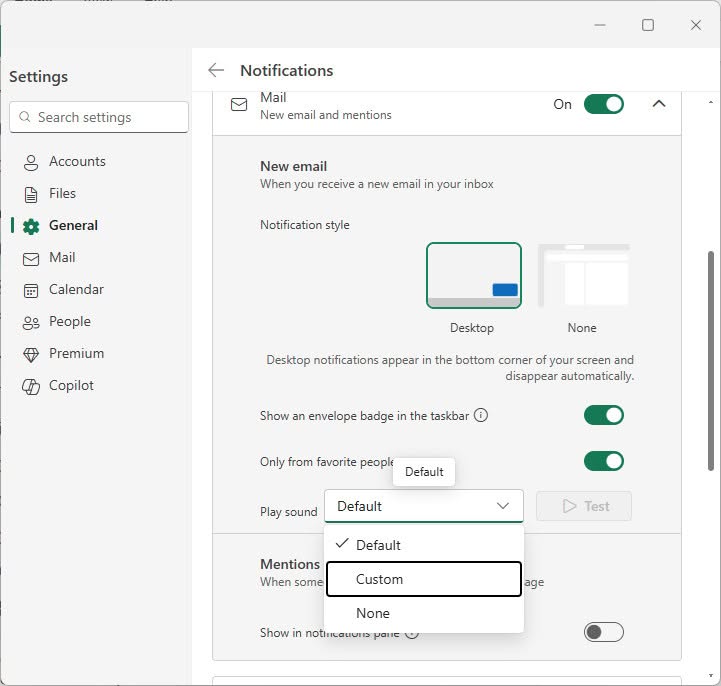Screen dimensions: 721x686
Task: Click the vertical scrollbar thumb
Action: pyautogui.click(x=710, y=361)
